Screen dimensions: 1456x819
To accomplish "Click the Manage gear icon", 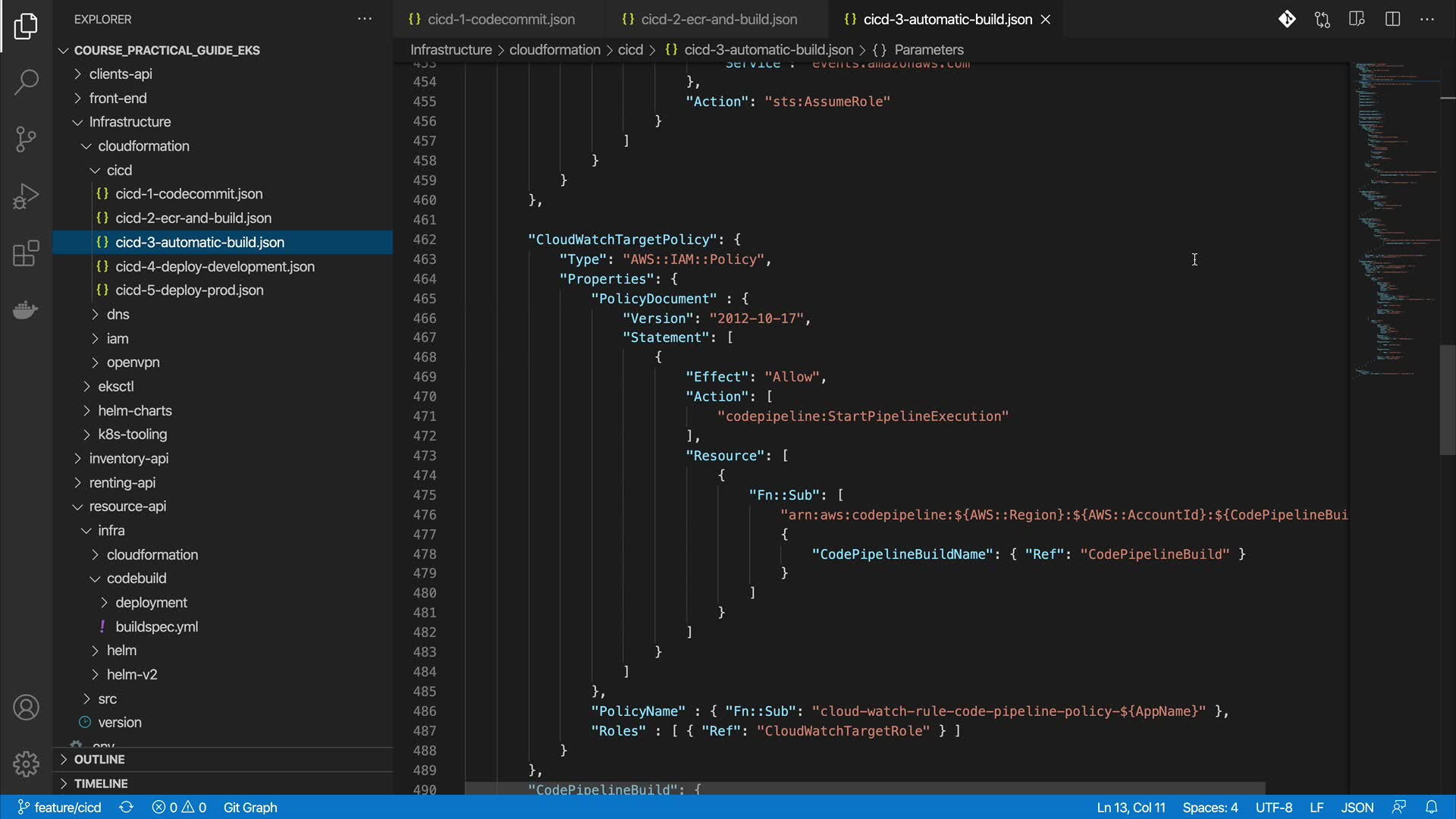I will pos(26,764).
